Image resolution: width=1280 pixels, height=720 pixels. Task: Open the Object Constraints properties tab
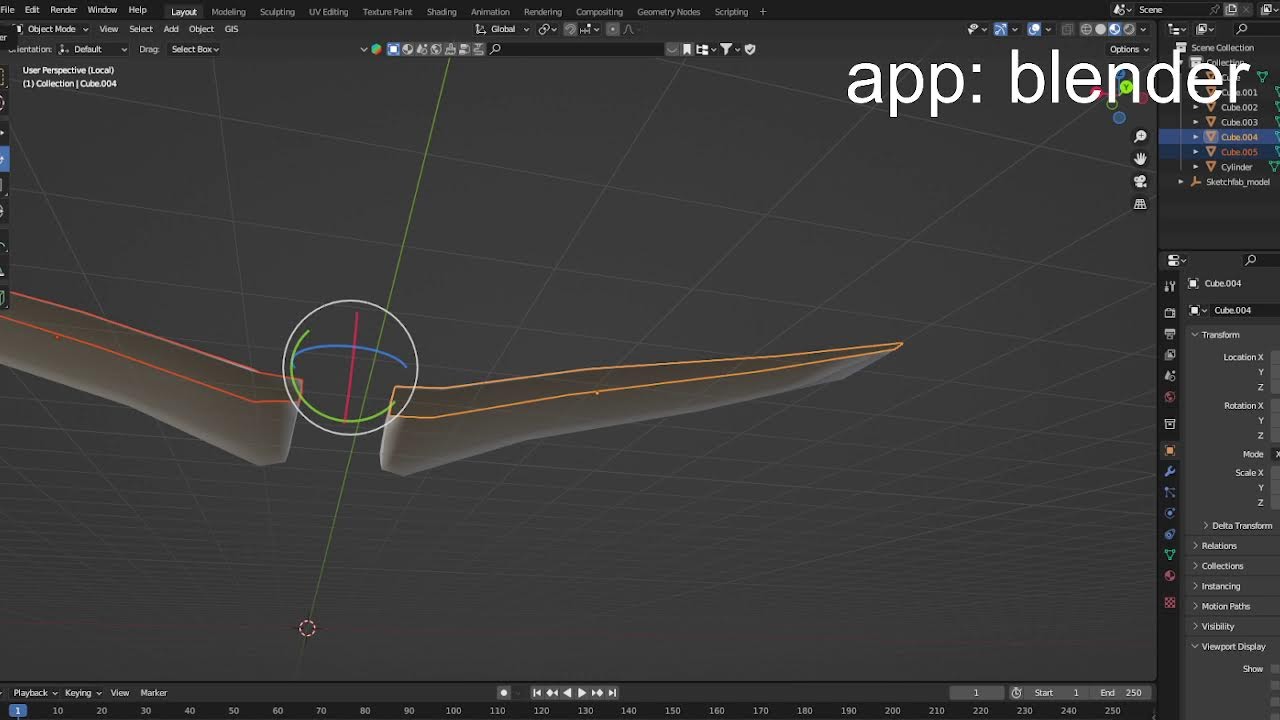(x=1170, y=534)
